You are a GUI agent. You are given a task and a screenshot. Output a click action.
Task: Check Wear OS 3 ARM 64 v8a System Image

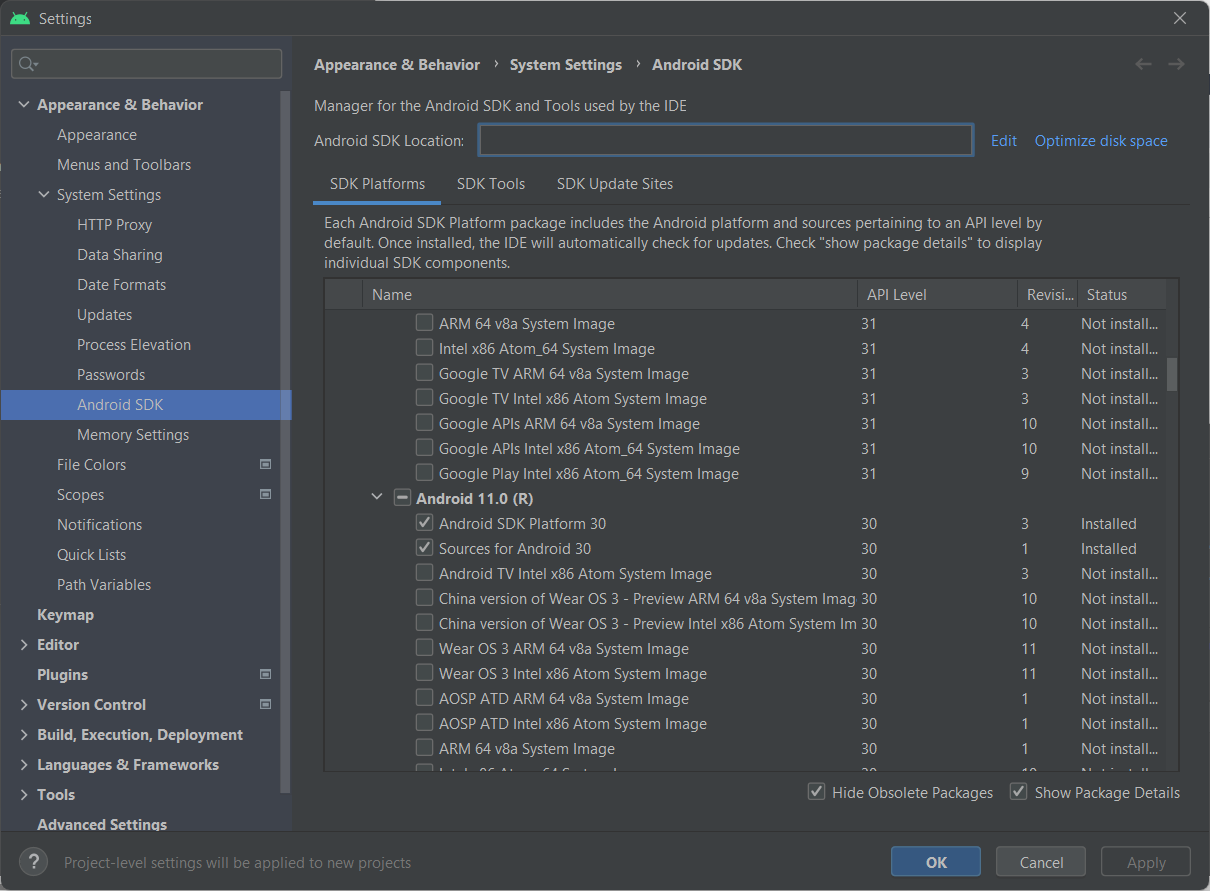click(425, 648)
